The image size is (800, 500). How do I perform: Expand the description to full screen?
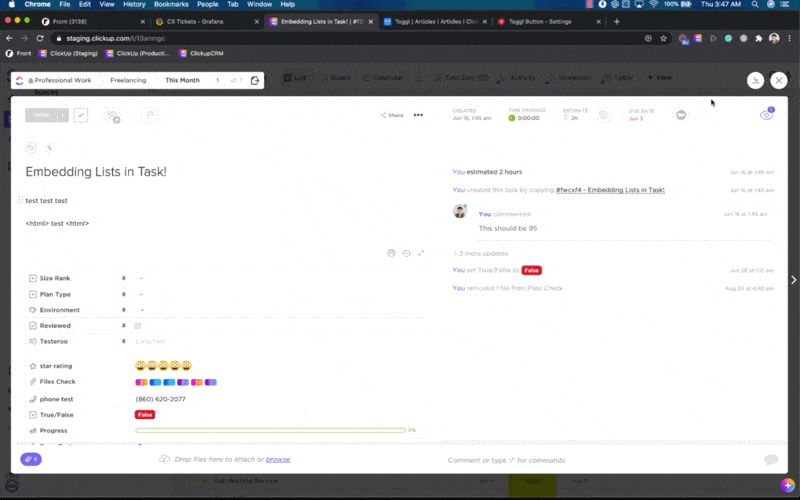click(x=421, y=253)
